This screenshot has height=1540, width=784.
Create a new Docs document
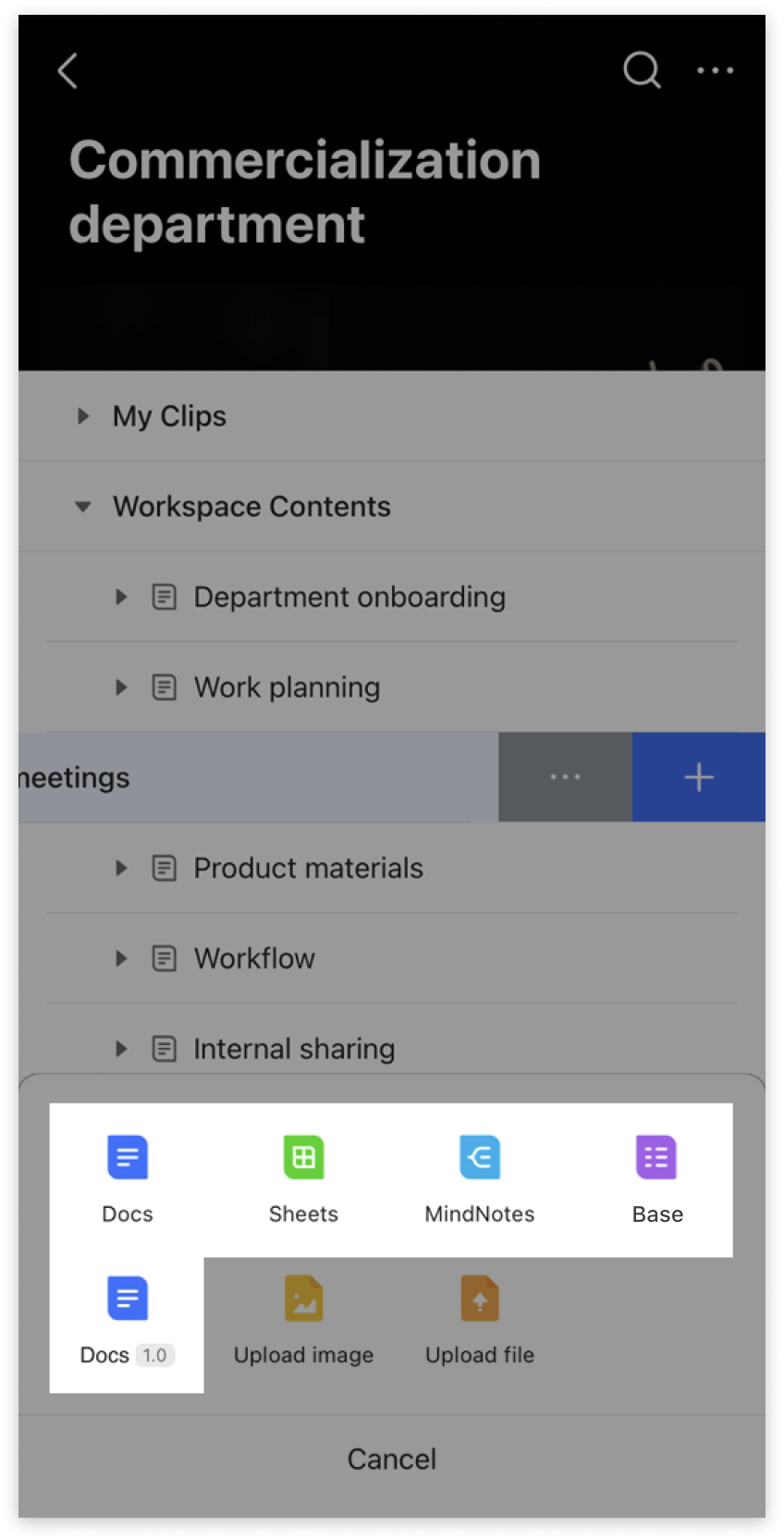pos(128,1177)
